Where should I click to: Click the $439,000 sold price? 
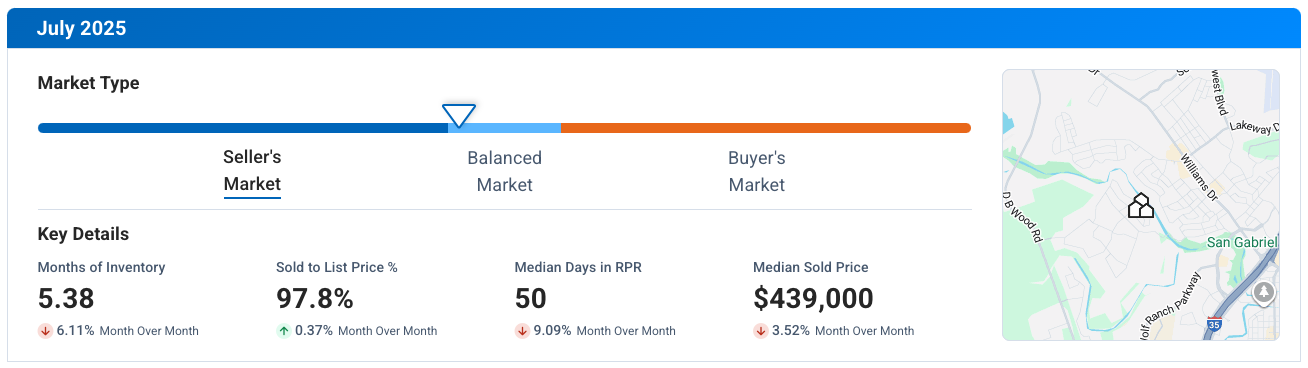click(813, 298)
